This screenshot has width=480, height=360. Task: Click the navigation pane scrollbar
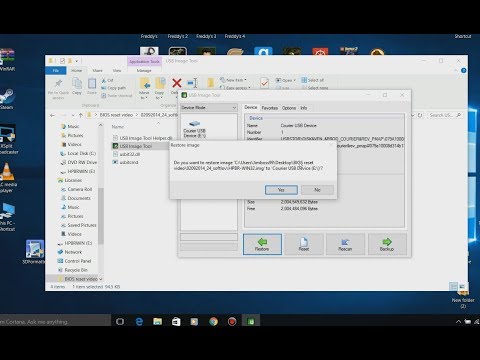tap(101, 216)
